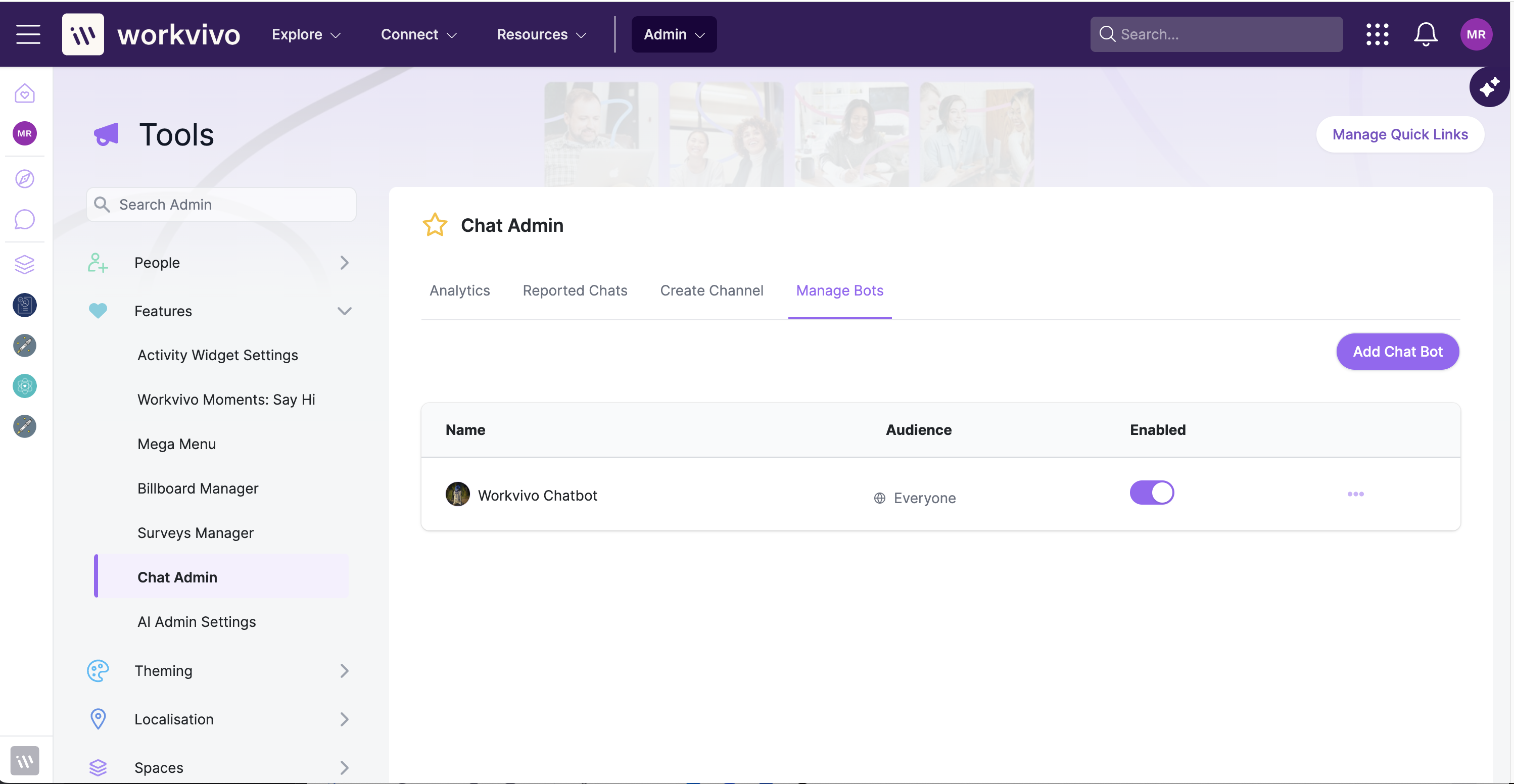
Task: Open MR profile avatar in top bar
Action: [x=1476, y=34]
